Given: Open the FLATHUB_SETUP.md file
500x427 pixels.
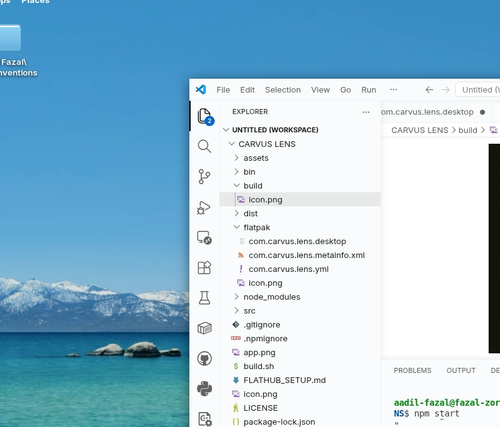Looking at the screenshot, I should tap(300, 380).
